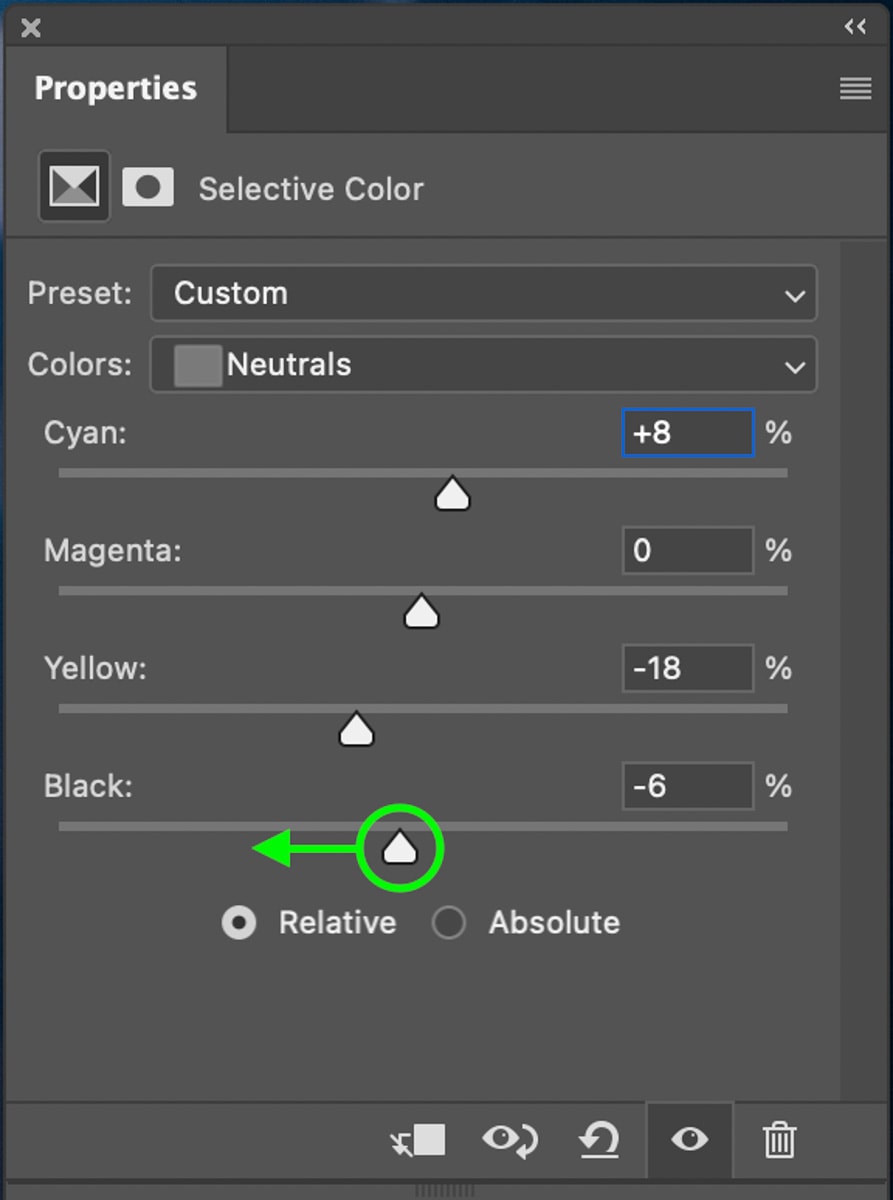
Task: Select the Relative radio button
Action: 239,923
